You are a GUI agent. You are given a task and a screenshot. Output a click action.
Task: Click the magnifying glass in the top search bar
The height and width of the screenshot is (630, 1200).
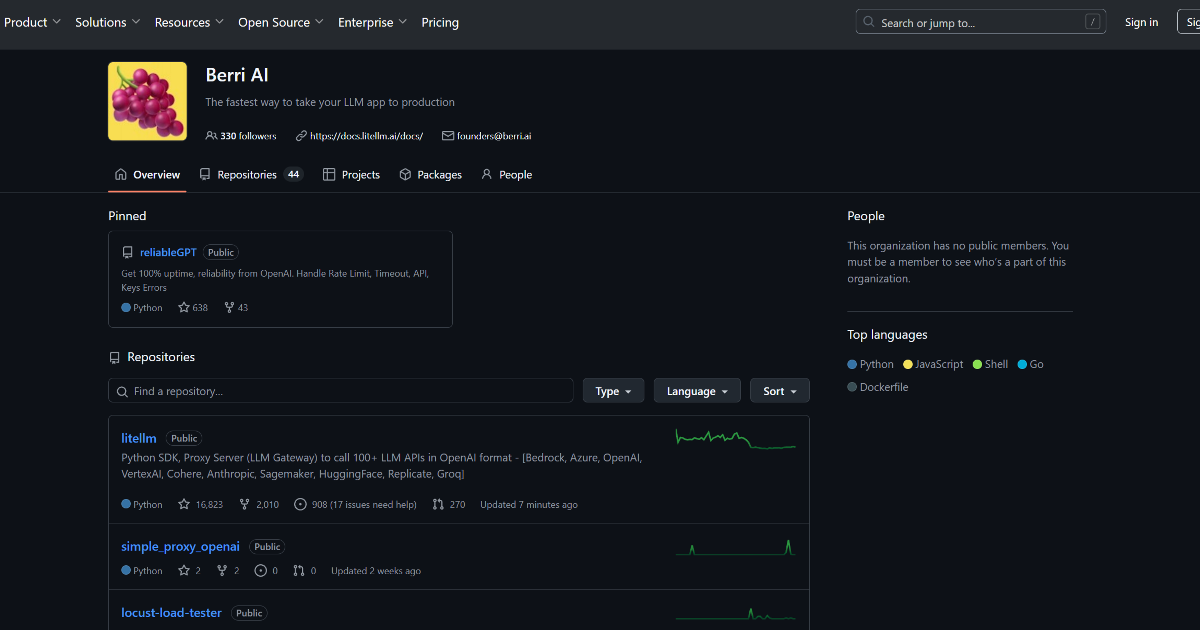(869, 21)
